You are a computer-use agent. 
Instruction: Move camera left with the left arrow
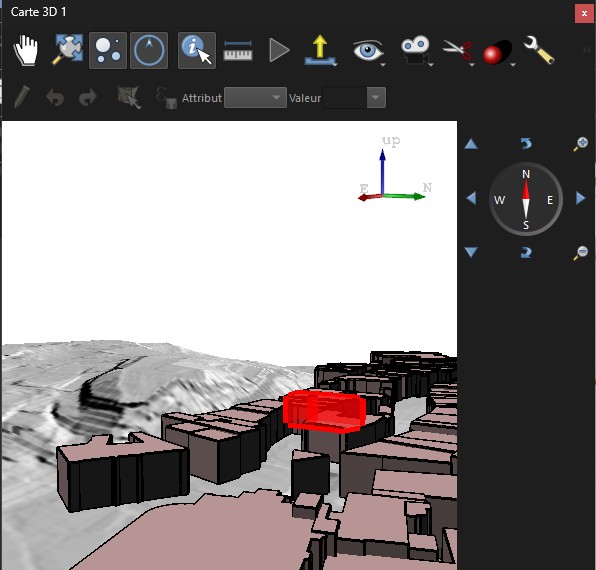coord(471,198)
